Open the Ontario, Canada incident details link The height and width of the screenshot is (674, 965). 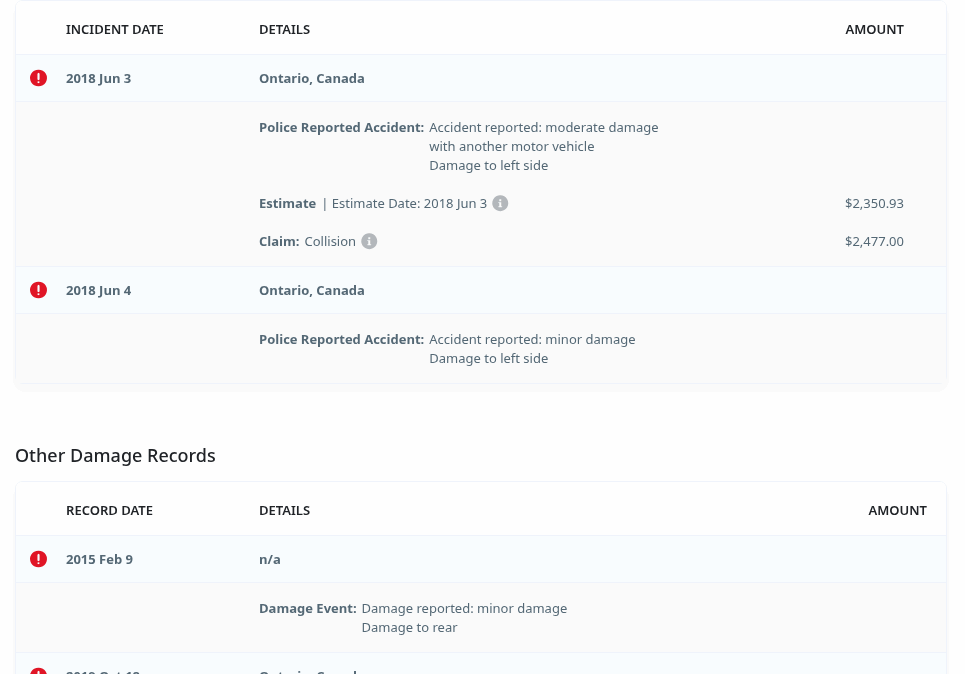click(311, 78)
